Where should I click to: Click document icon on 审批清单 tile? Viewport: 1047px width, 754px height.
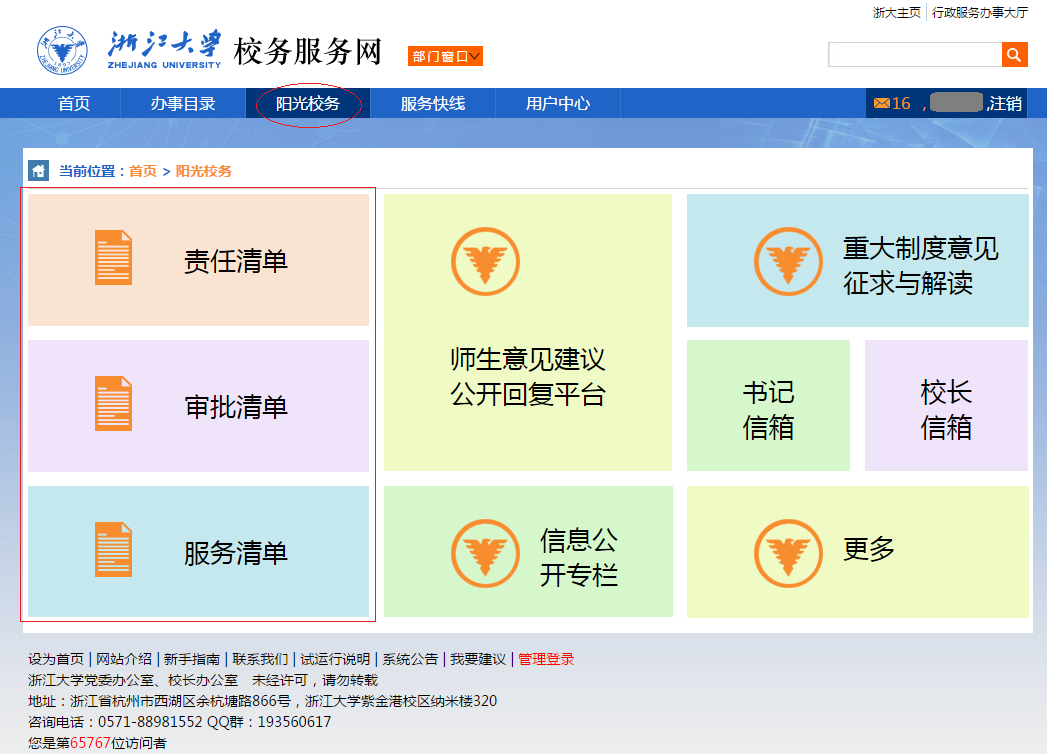pyautogui.click(x=113, y=404)
